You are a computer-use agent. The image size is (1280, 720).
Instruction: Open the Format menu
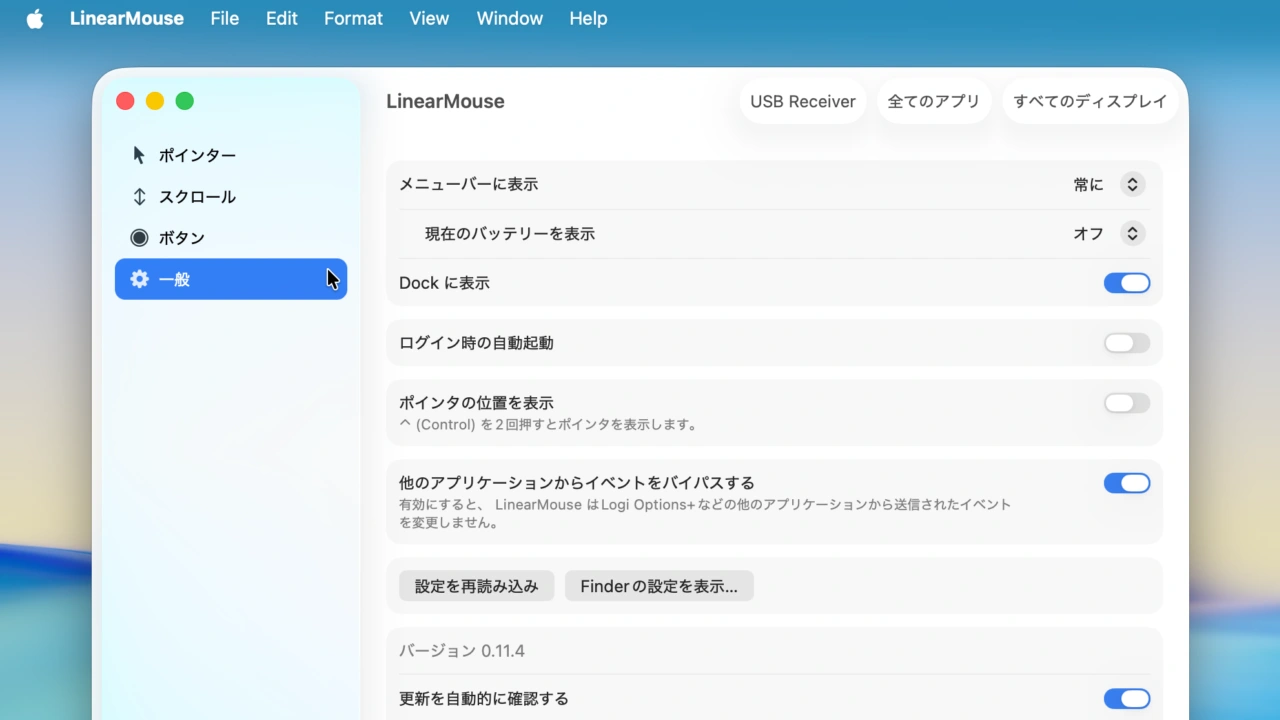(x=353, y=19)
